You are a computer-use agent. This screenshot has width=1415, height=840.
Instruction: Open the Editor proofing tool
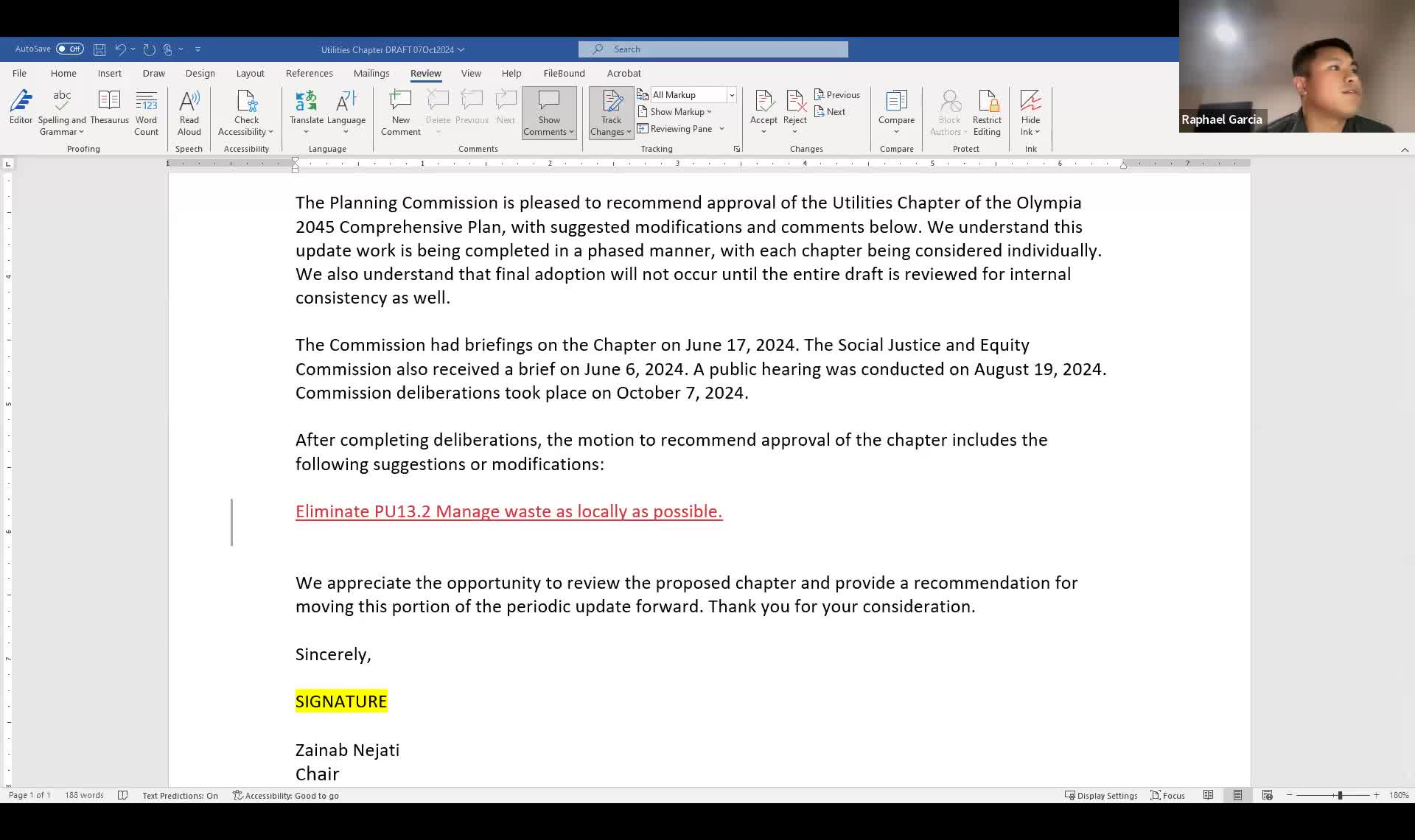tap(21, 107)
